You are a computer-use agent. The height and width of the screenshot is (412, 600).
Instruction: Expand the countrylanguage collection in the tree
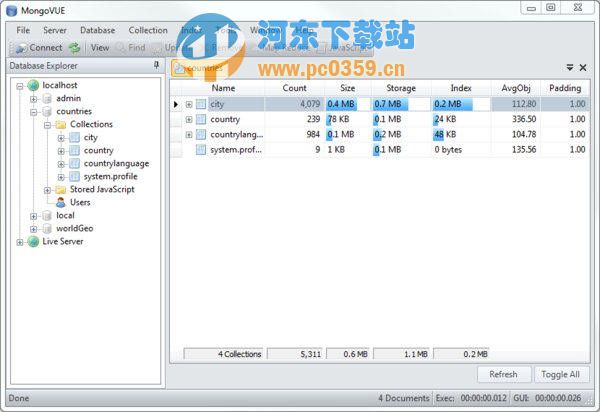pos(61,164)
